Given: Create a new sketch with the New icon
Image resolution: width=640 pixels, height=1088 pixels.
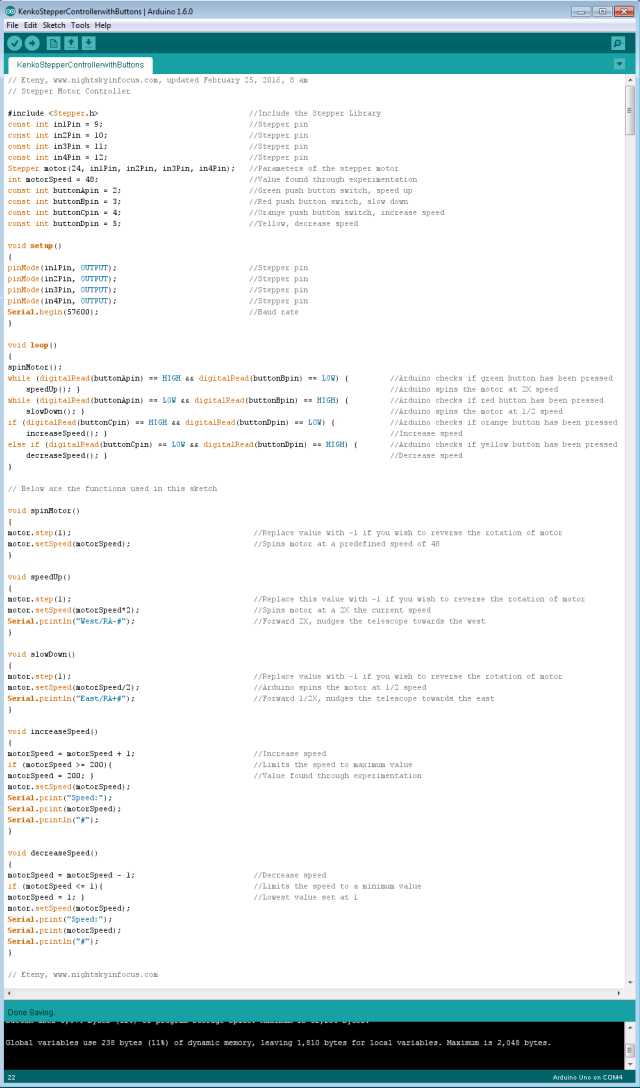Looking at the screenshot, I should tap(53, 44).
